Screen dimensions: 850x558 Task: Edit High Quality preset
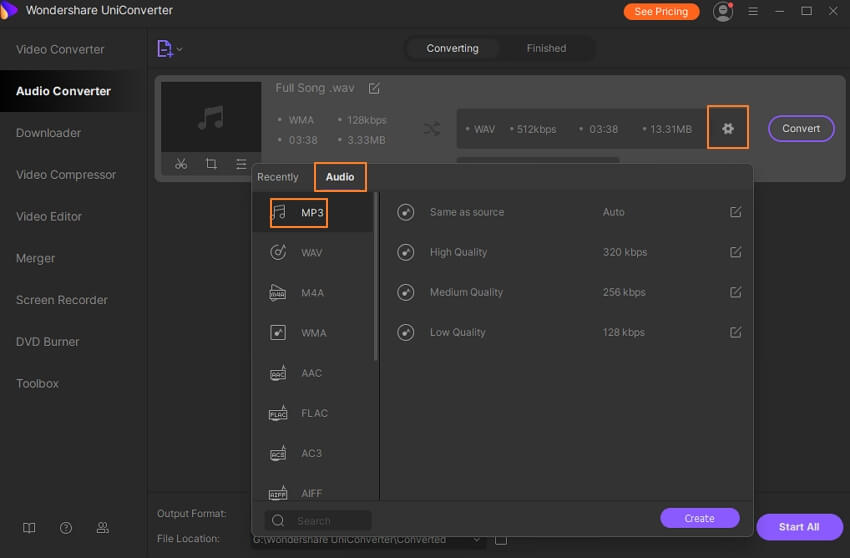pos(735,252)
